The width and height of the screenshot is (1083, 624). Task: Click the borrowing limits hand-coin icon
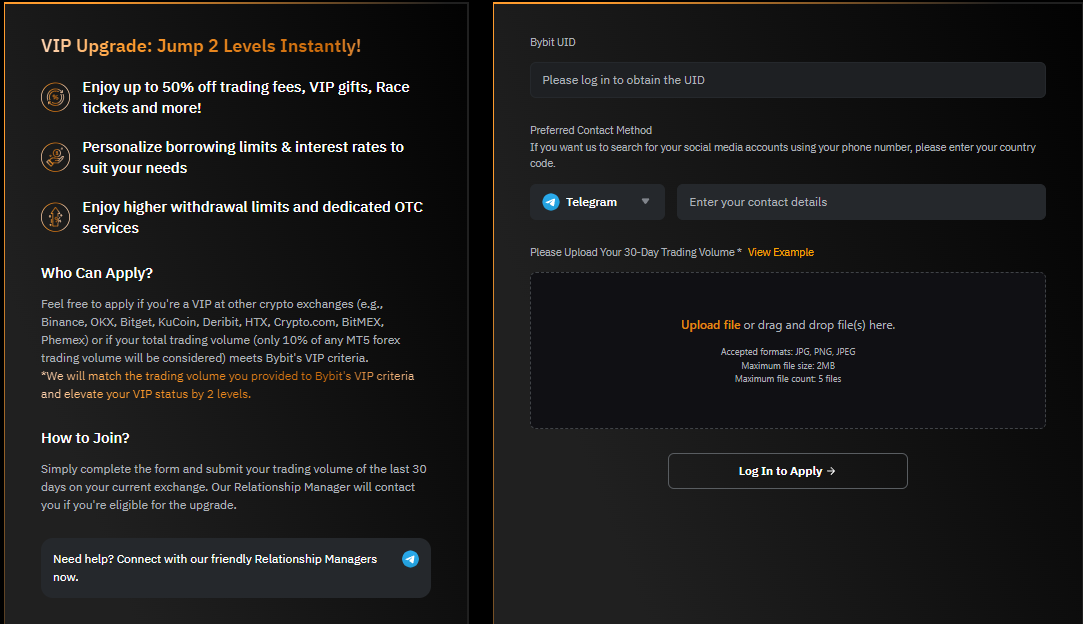tap(55, 157)
